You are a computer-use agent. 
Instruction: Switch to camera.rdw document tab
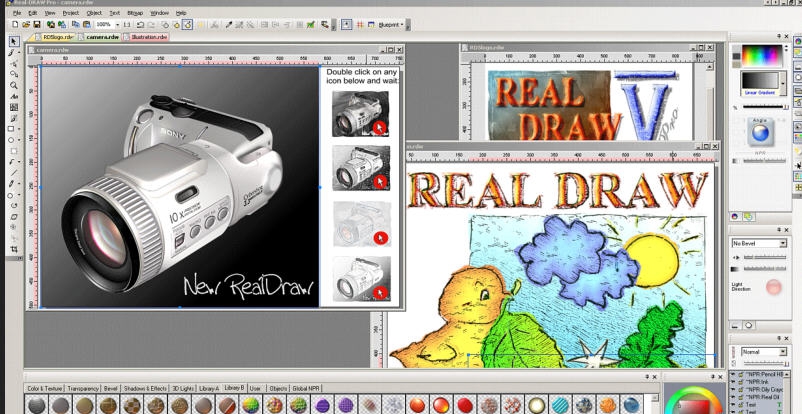pos(99,37)
